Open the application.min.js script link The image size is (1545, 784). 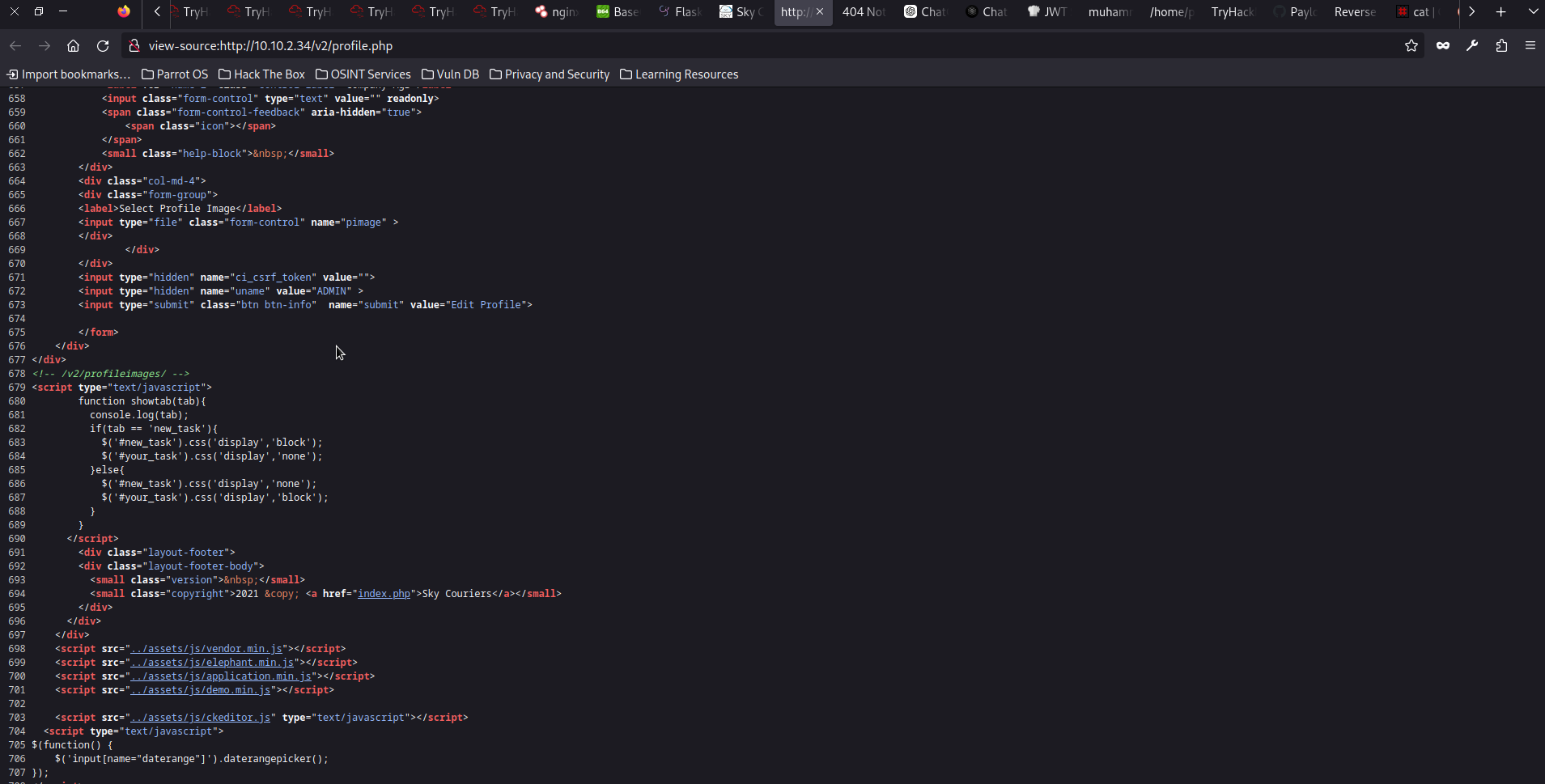(x=221, y=676)
